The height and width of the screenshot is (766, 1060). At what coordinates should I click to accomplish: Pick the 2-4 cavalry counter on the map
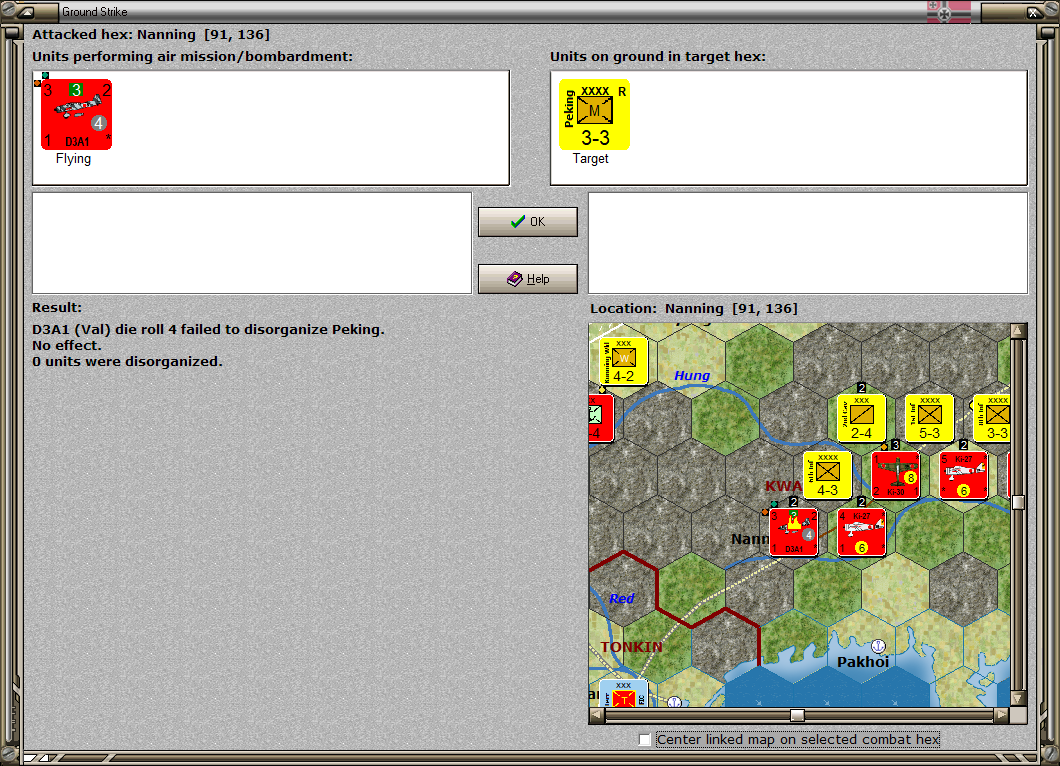(x=861, y=418)
